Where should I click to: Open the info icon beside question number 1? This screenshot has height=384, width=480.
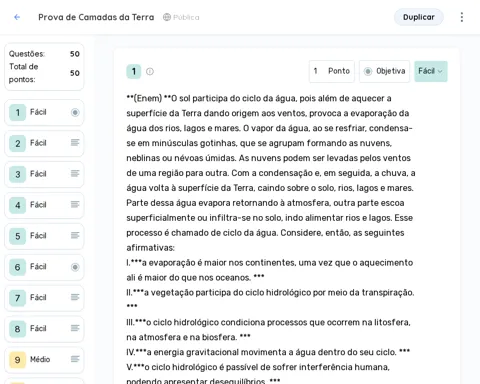tap(150, 71)
